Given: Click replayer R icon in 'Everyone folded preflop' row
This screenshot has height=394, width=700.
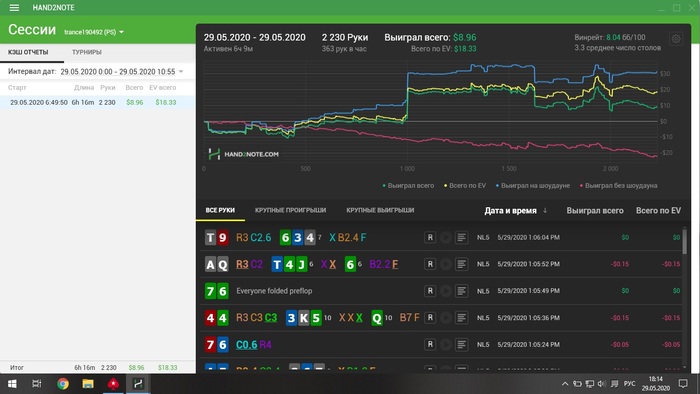Looking at the screenshot, I should [x=430, y=291].
